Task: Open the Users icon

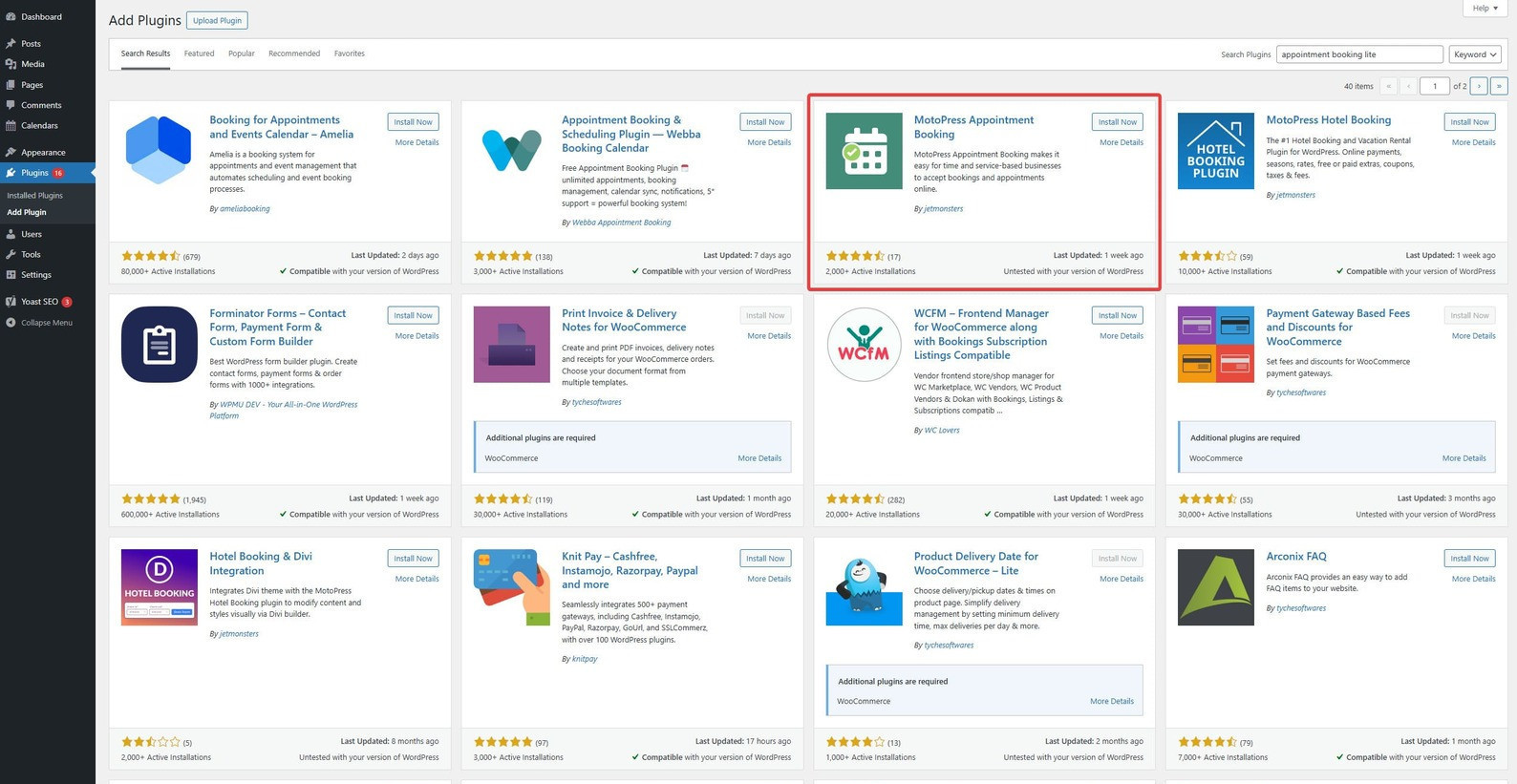Action: click(11, 234)
